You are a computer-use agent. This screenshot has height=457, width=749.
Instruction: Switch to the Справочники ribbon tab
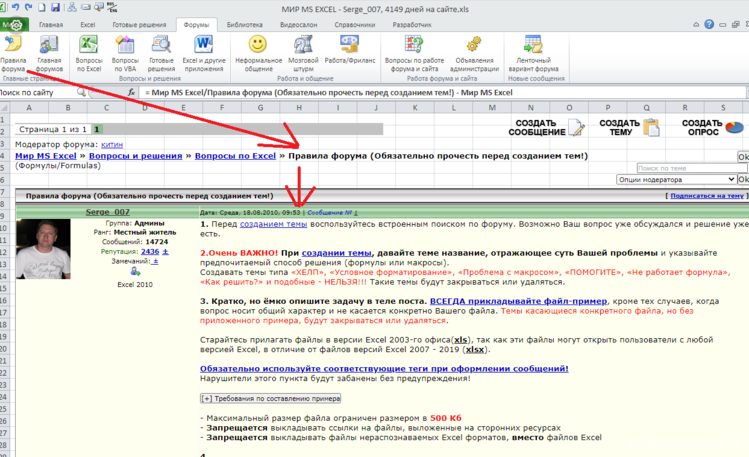[354, 25]
